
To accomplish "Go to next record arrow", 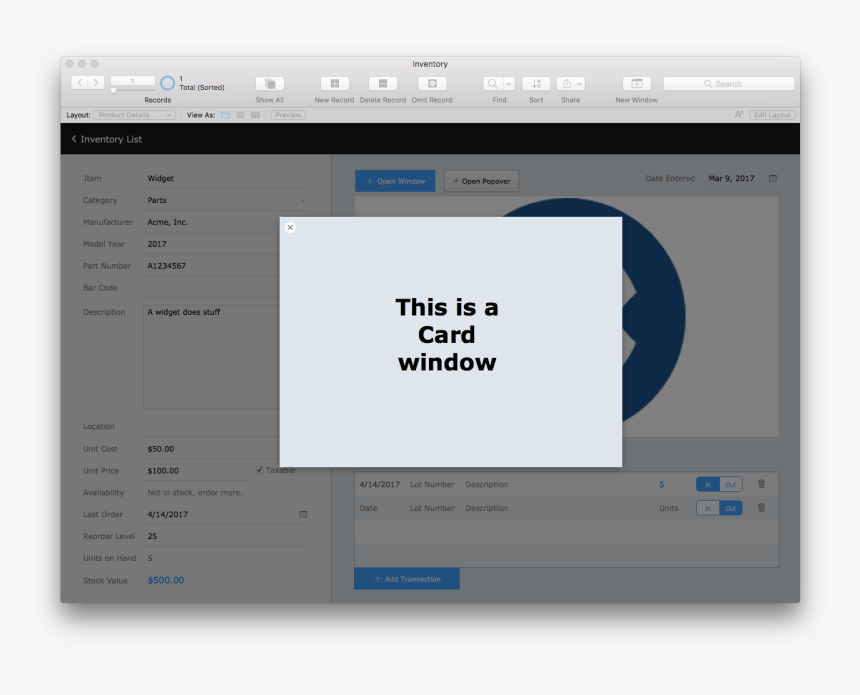I will [x=96, y=83].
